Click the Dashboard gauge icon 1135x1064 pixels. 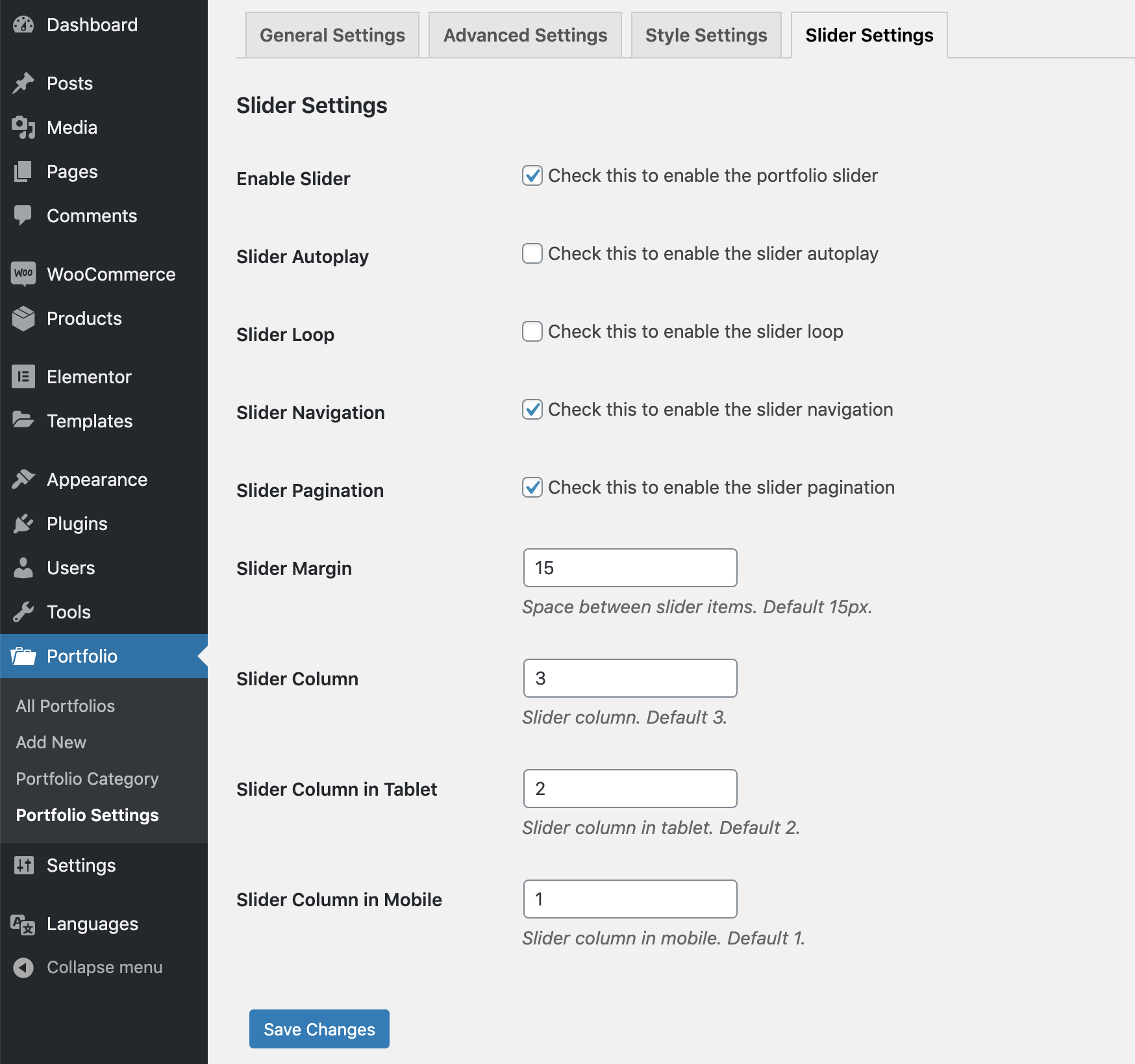point(23,25)
